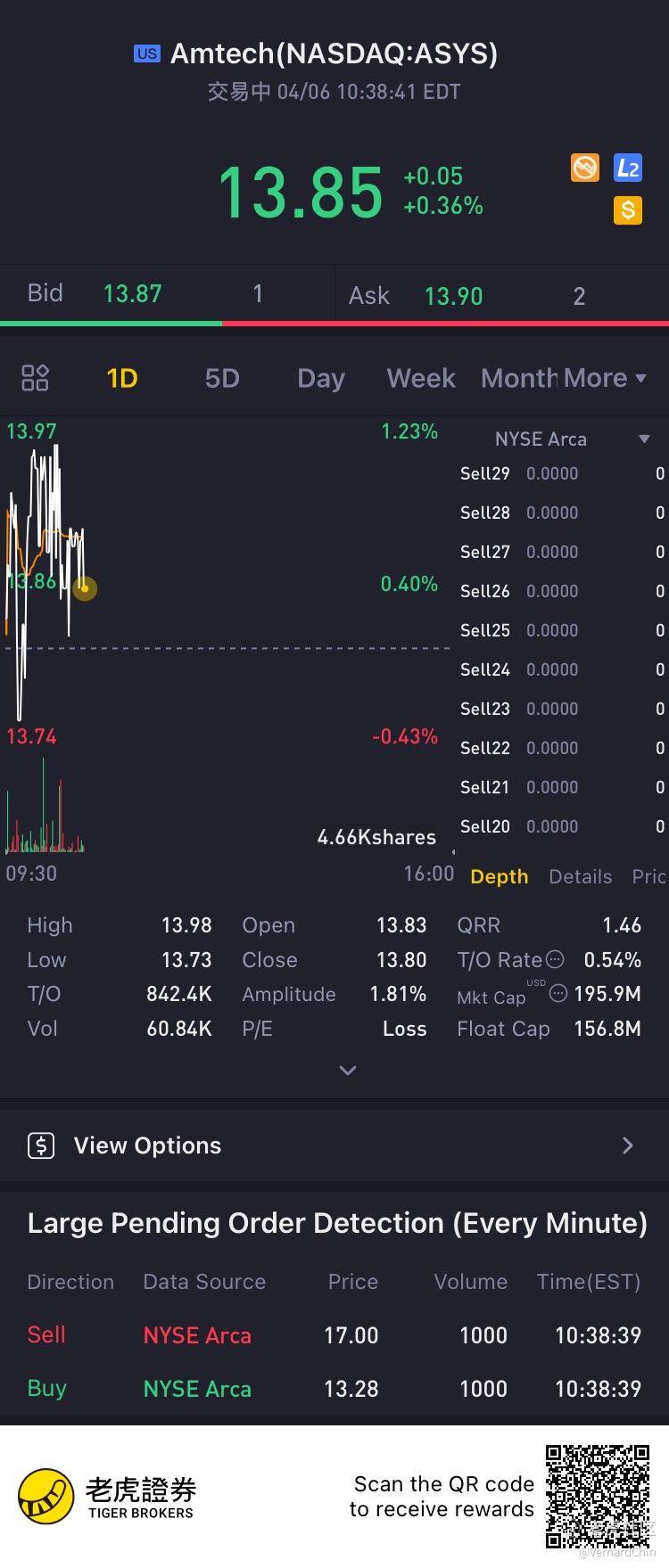The height and width of the screenshot is (1568, 669).
Task: Open the NYSE Arca exchange dropdown
Action: (644, 439)
